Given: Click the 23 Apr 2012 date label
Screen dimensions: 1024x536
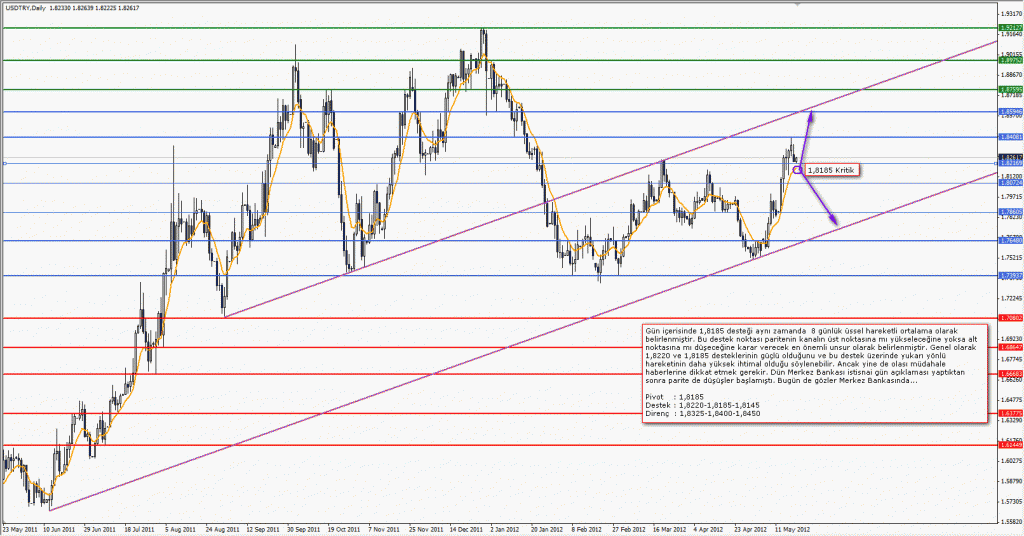Looking at the screenshot, I should (750, 529).
